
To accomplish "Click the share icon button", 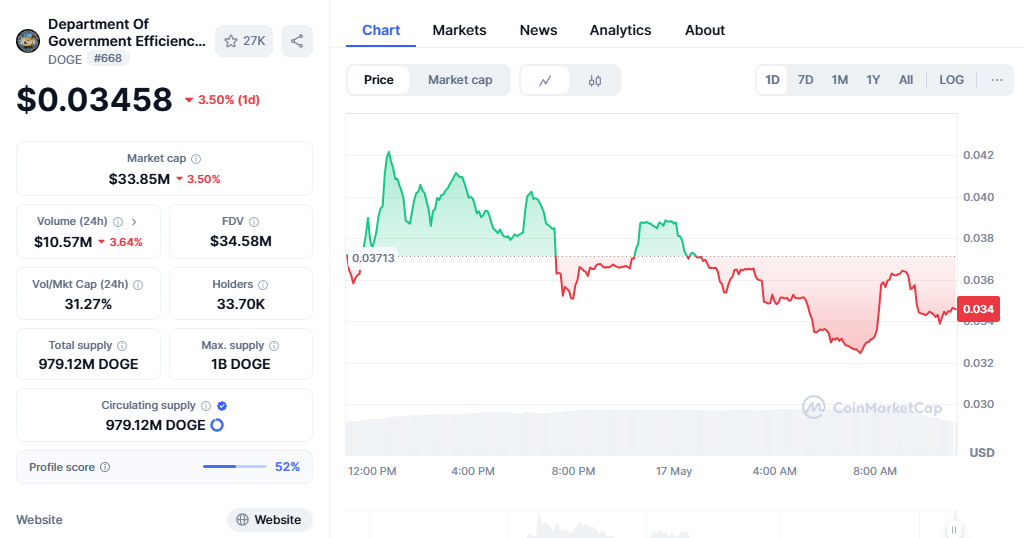I will 297,41.
